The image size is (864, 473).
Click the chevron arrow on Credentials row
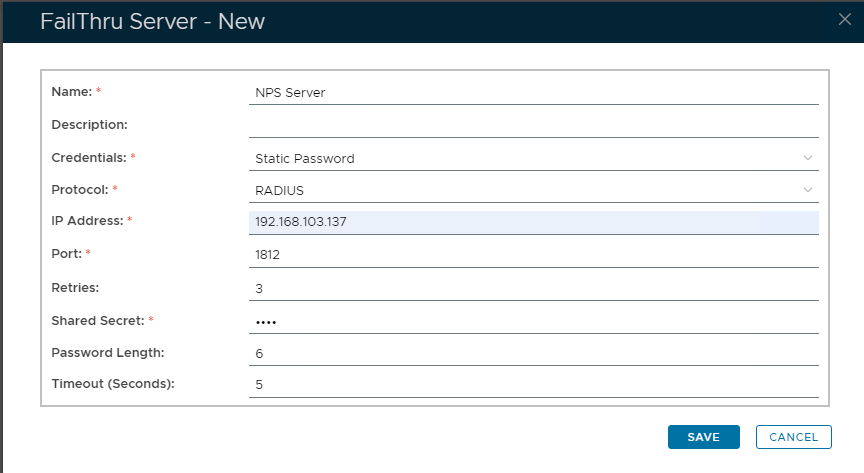click(808, 158)
